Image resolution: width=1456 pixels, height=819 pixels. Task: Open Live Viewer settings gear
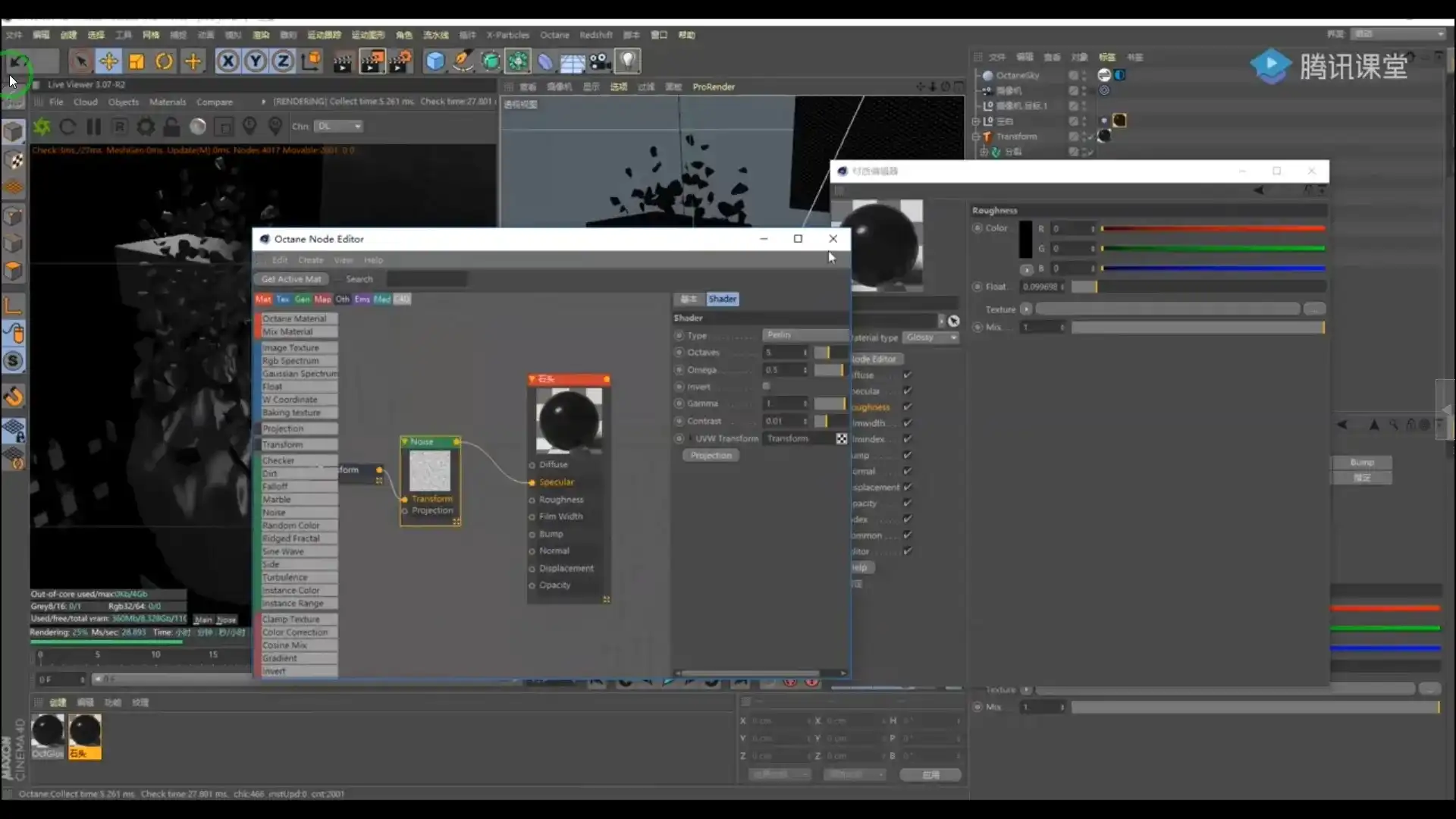[146, 127]
